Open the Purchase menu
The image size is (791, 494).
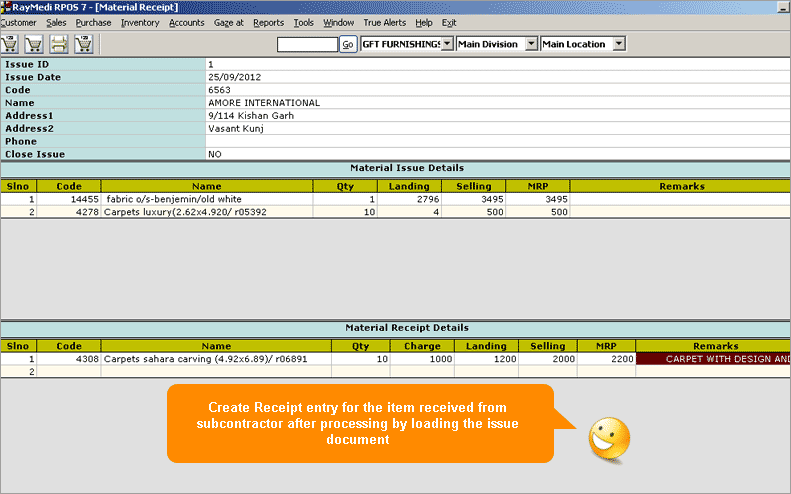[94, 22]
